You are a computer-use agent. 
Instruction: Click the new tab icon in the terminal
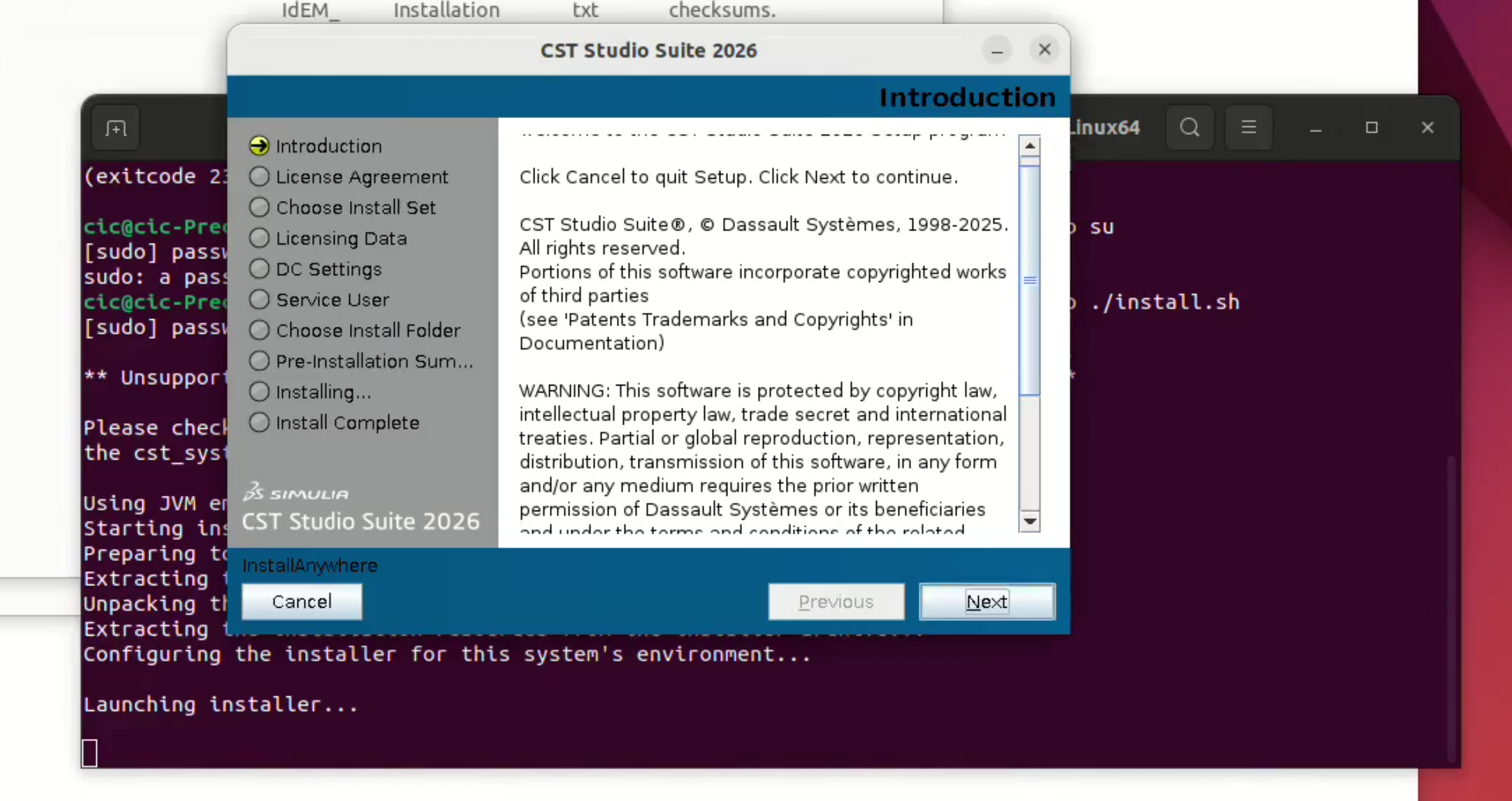pos(116,128)
